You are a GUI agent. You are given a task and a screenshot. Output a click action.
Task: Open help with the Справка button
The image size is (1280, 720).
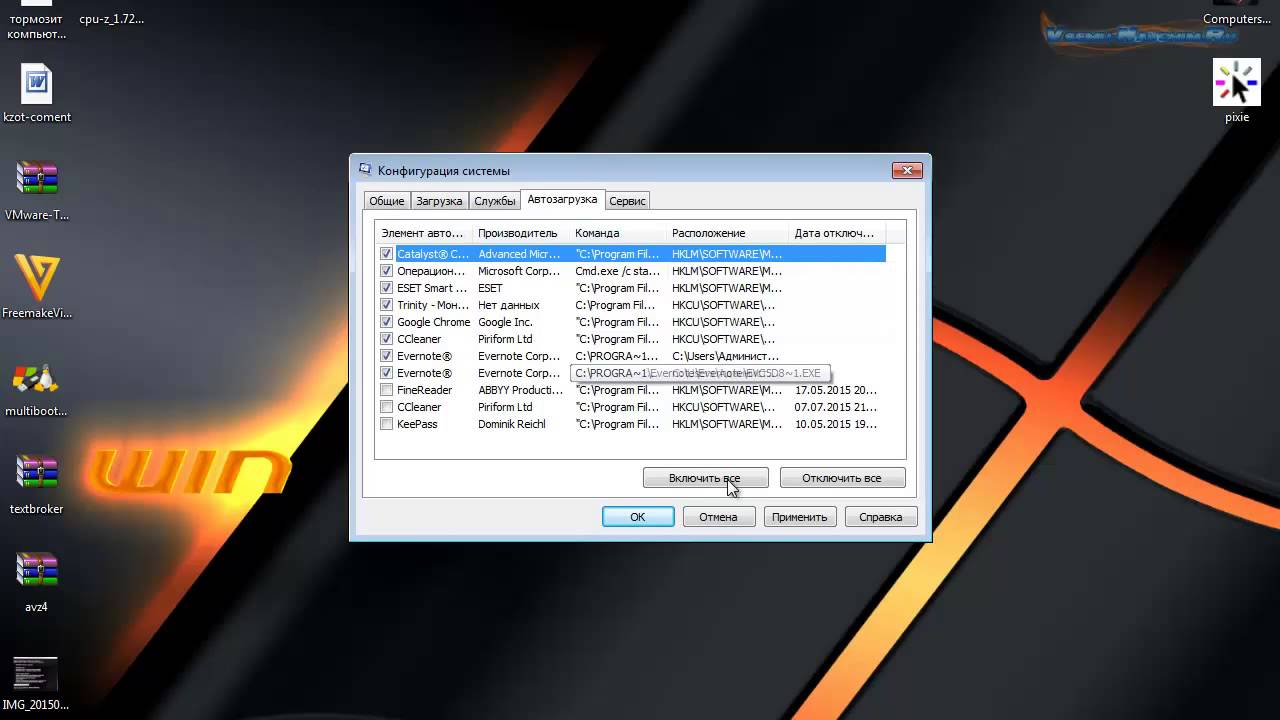881,517
